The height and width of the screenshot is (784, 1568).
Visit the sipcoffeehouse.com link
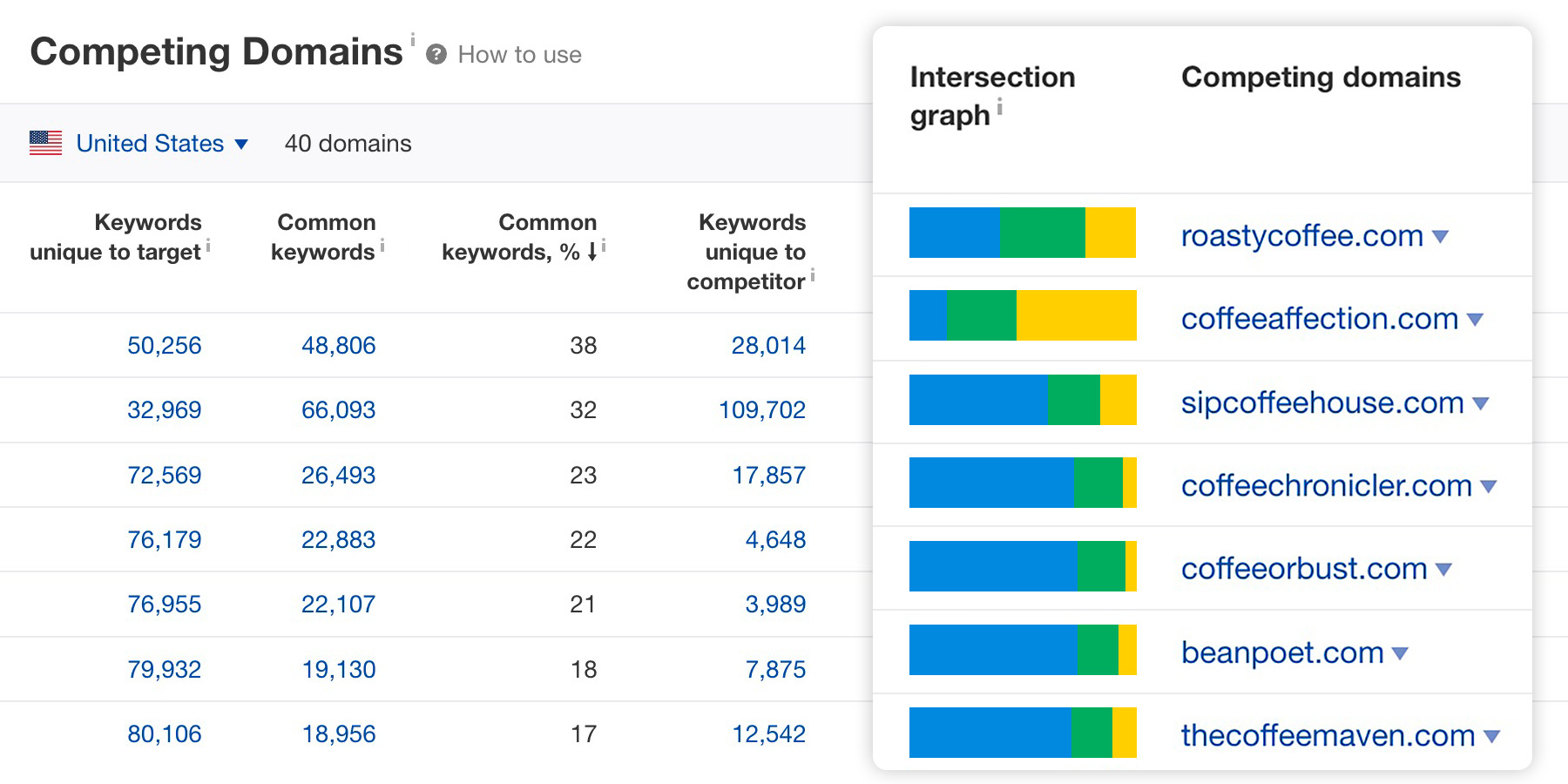[x=1321, y=402]
